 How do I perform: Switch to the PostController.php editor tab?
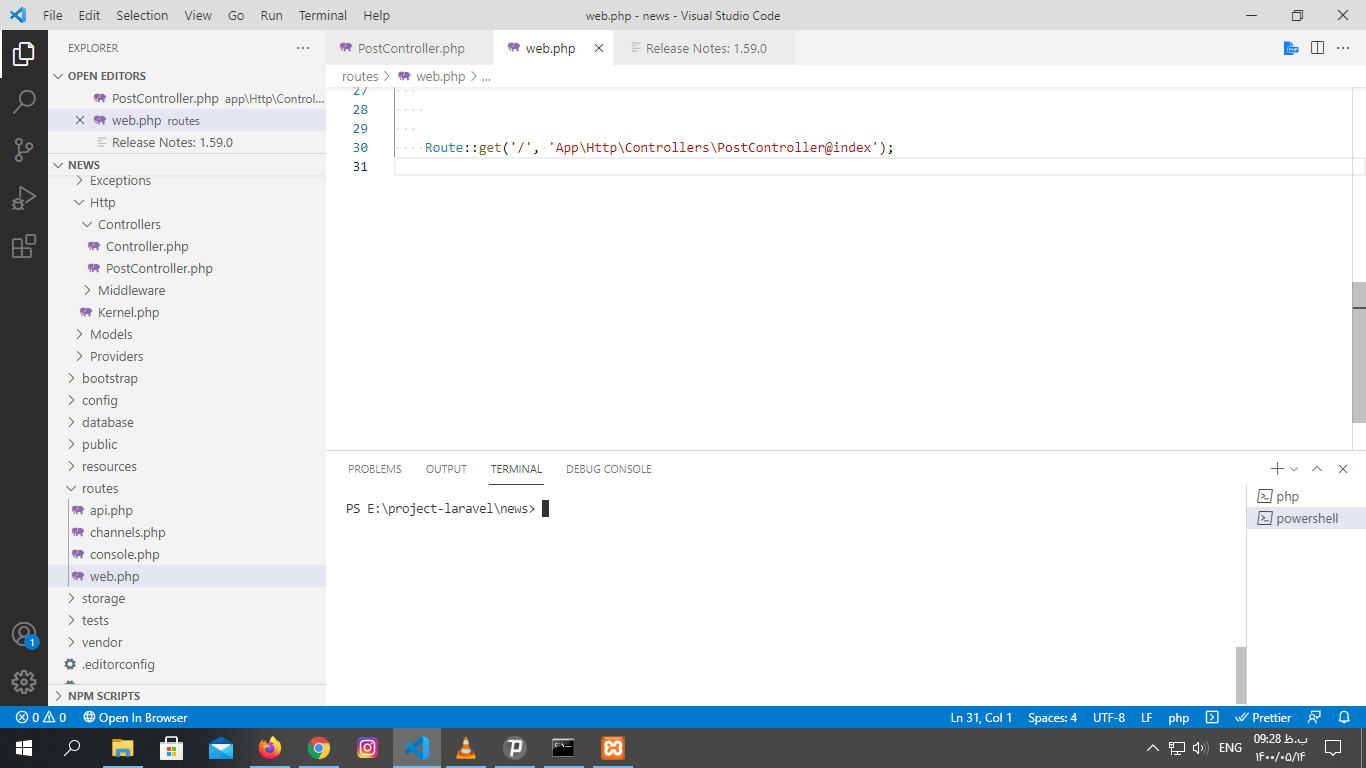pyautogui.click(x=410, y=48)
